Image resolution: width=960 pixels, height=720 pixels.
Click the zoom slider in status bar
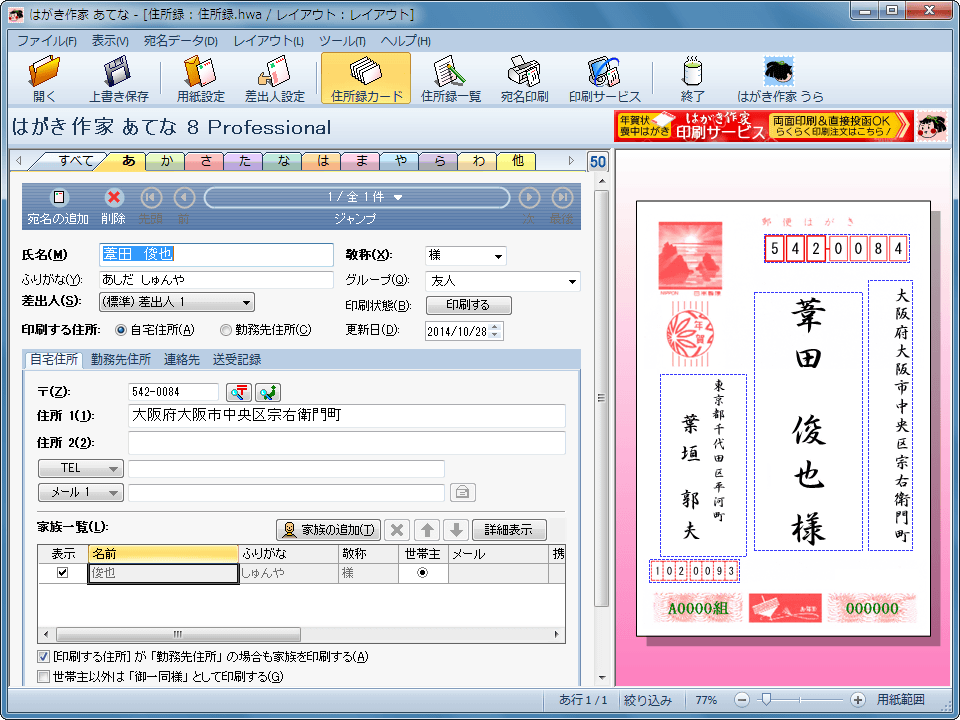coord(766,699)
